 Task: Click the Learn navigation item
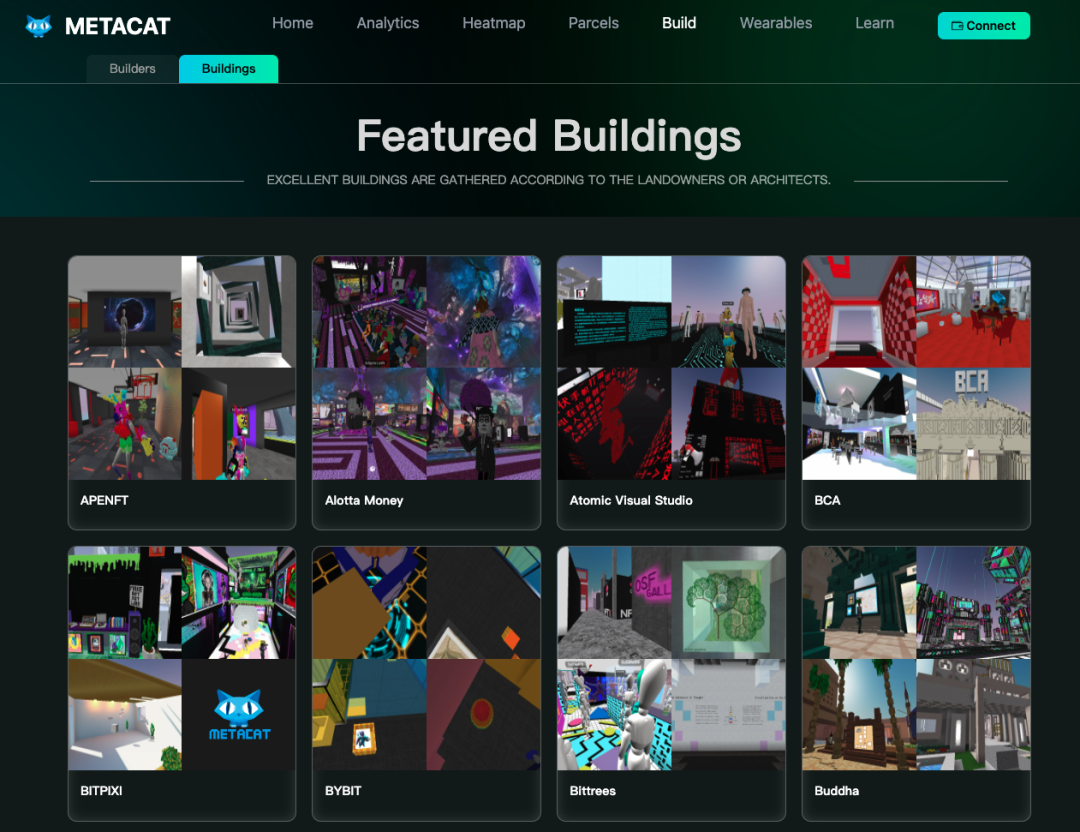click(x=875, y=23)
